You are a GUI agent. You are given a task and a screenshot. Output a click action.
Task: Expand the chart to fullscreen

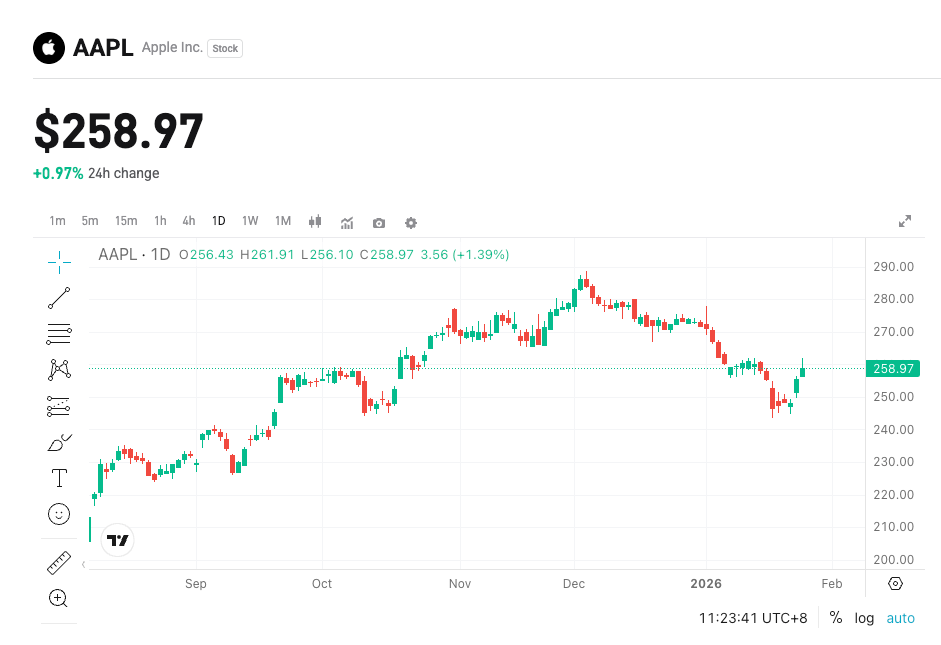905,219
